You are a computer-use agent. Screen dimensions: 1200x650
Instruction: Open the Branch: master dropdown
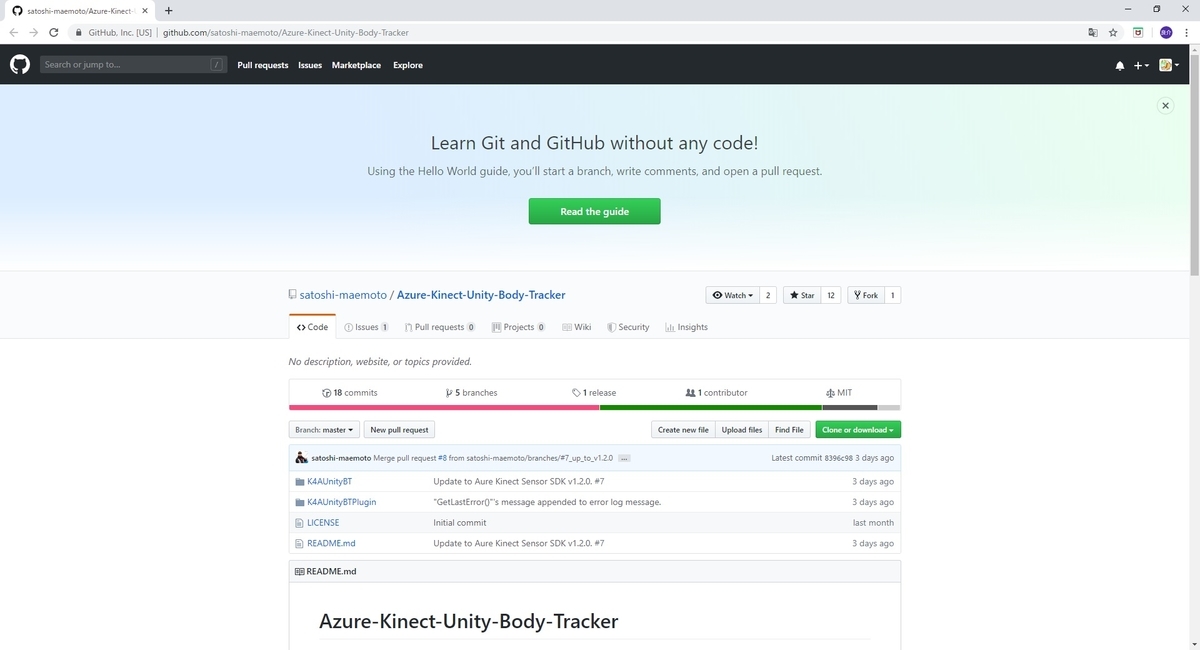pos(323,430)
